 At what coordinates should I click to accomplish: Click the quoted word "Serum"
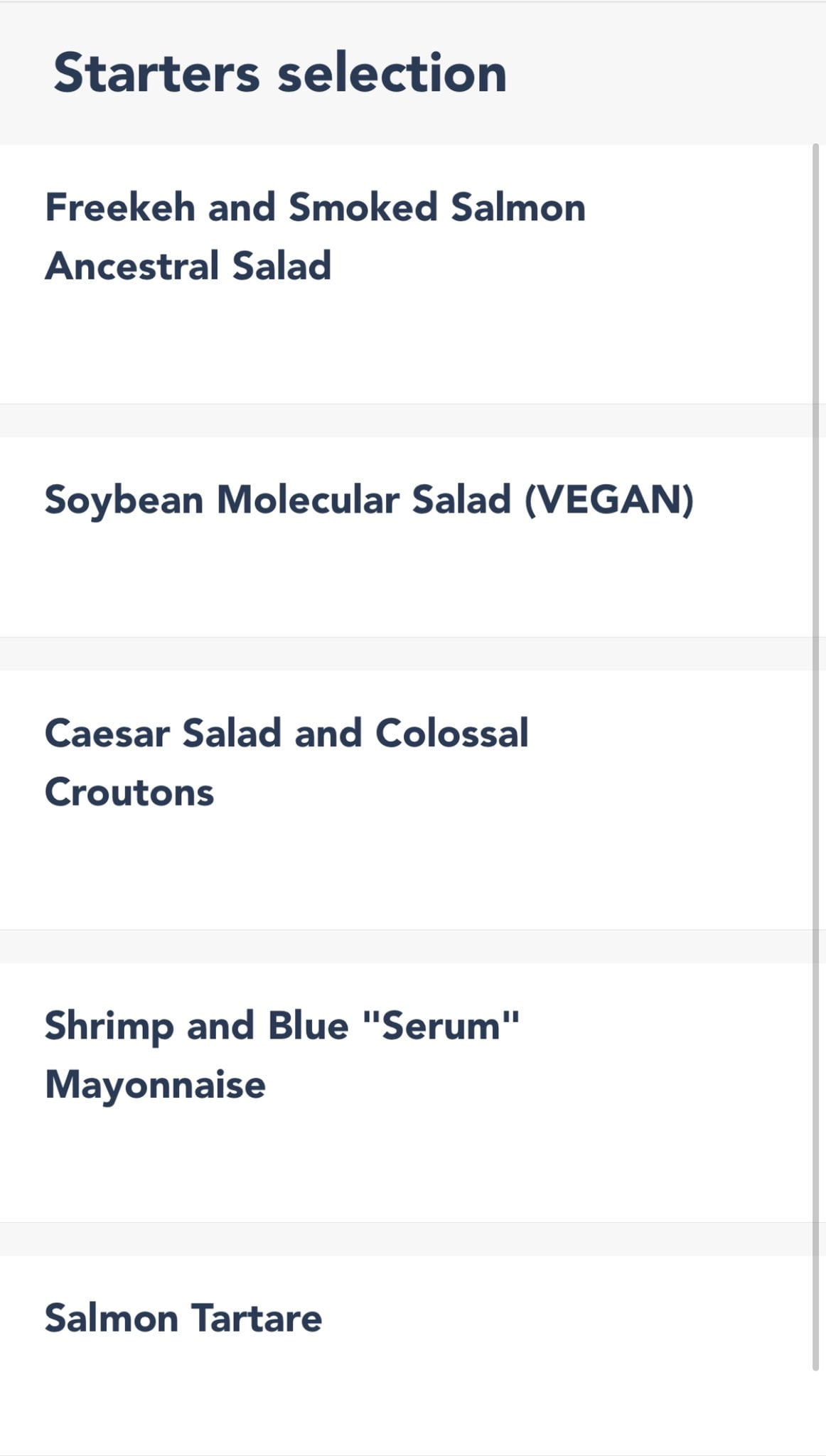(441, 1026)
